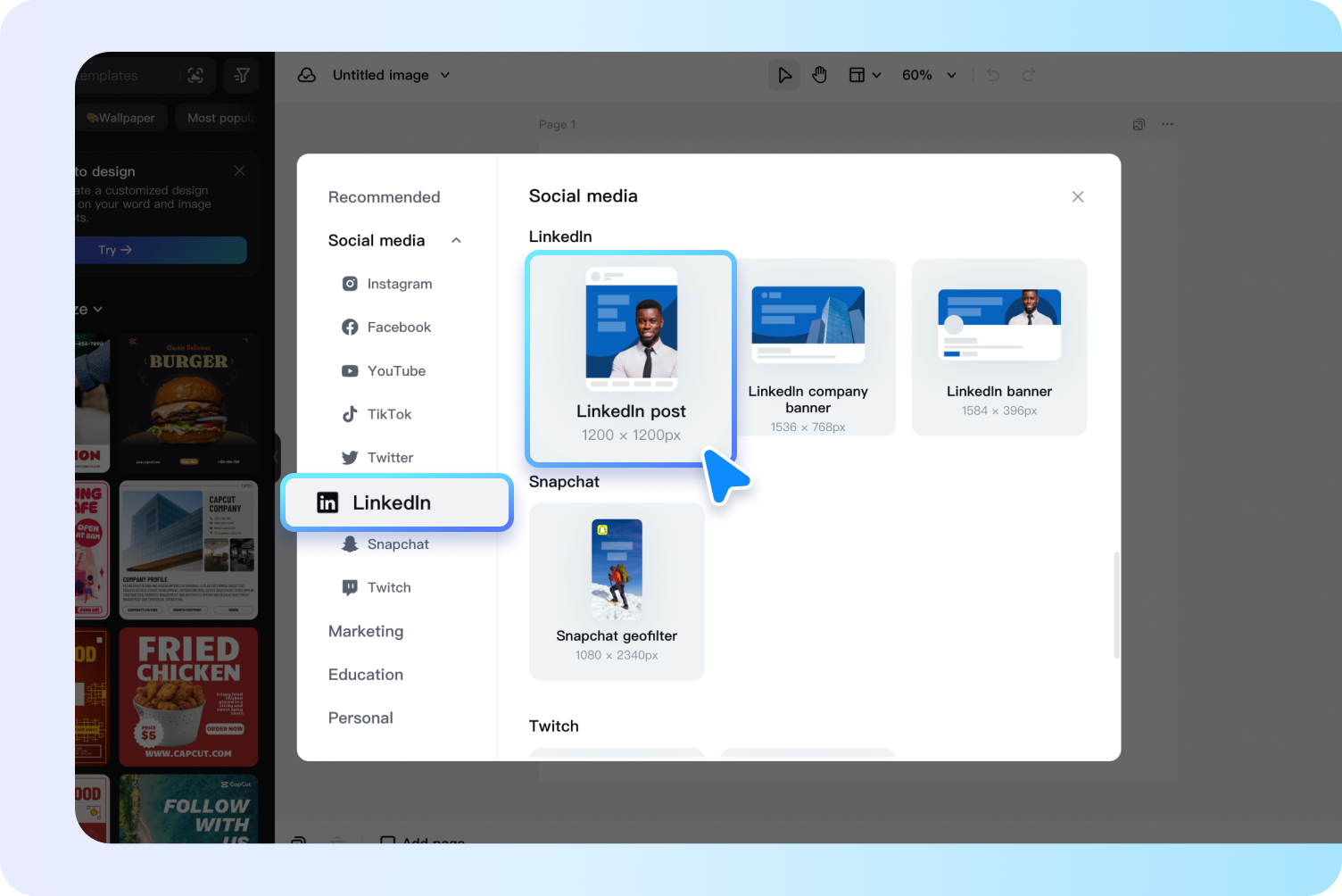Click the cloud save icon
The height and width of the screenshot is (896, 1342).
(307, 75)
